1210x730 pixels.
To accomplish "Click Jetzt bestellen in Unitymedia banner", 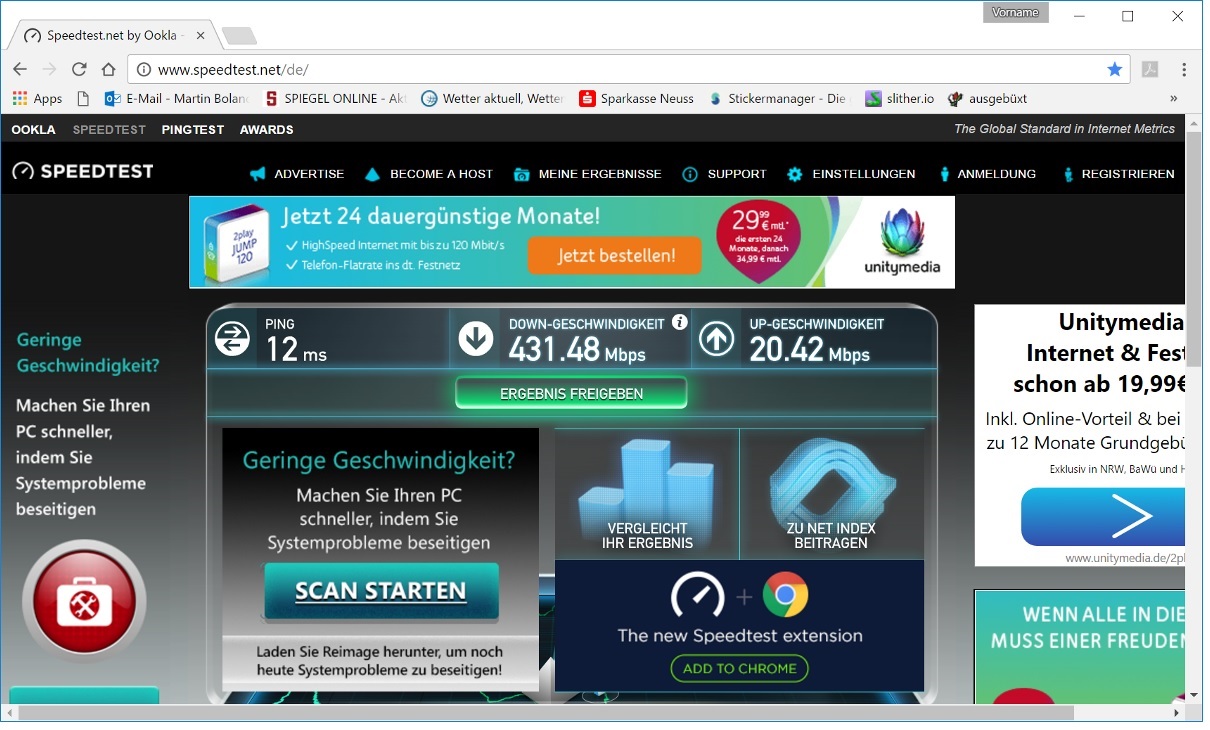I will (615, 255).
